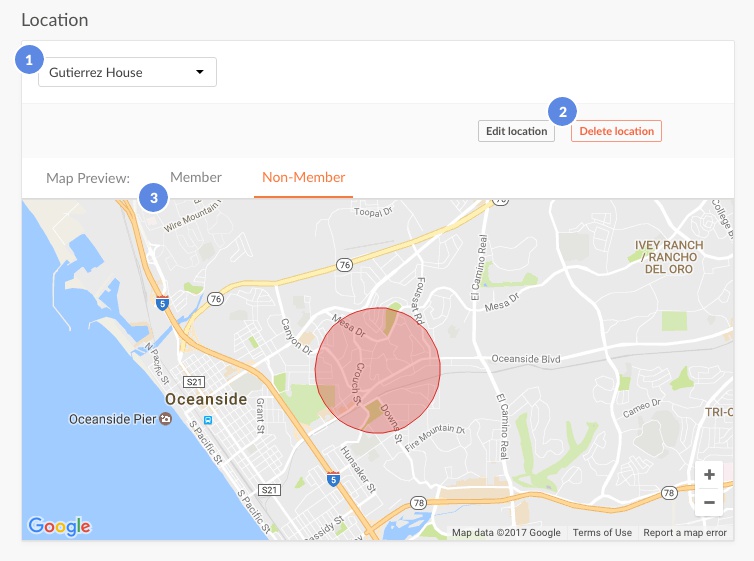Click Report a map error link
This screenshot has width=754, height=561.
(x=685, y=533)
